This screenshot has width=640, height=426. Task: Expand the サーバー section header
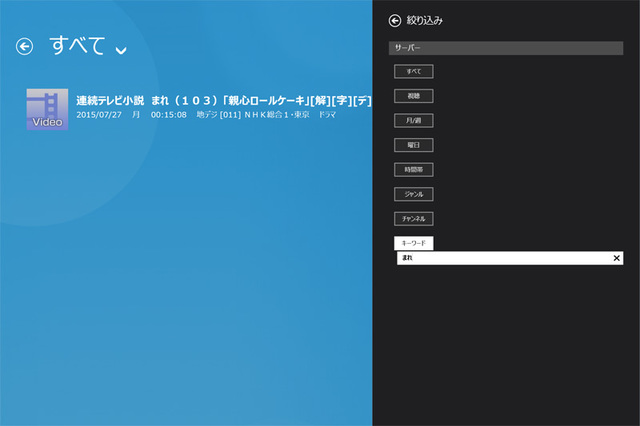coord(506,48)
